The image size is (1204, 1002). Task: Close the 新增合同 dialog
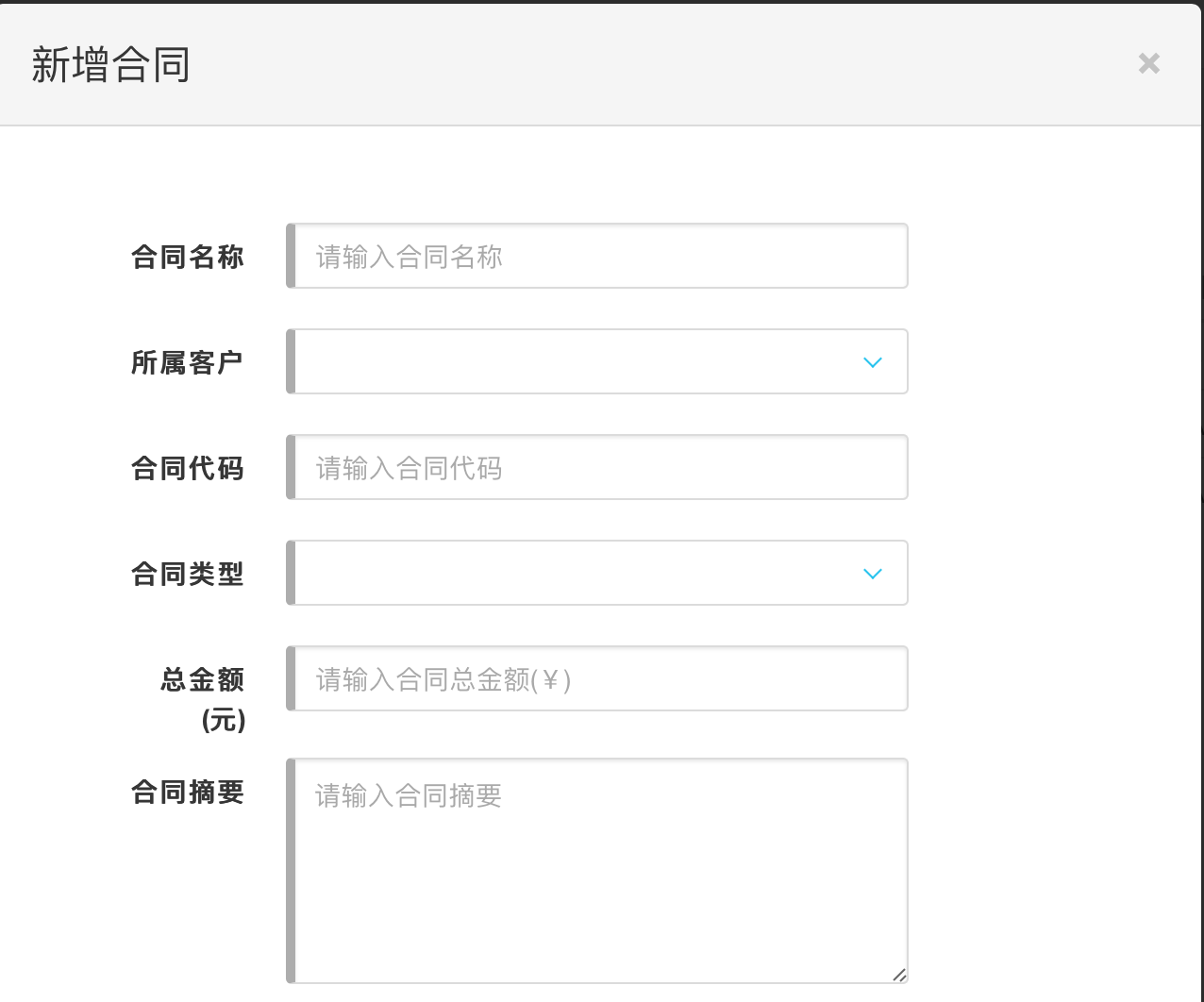point(1148,63)
